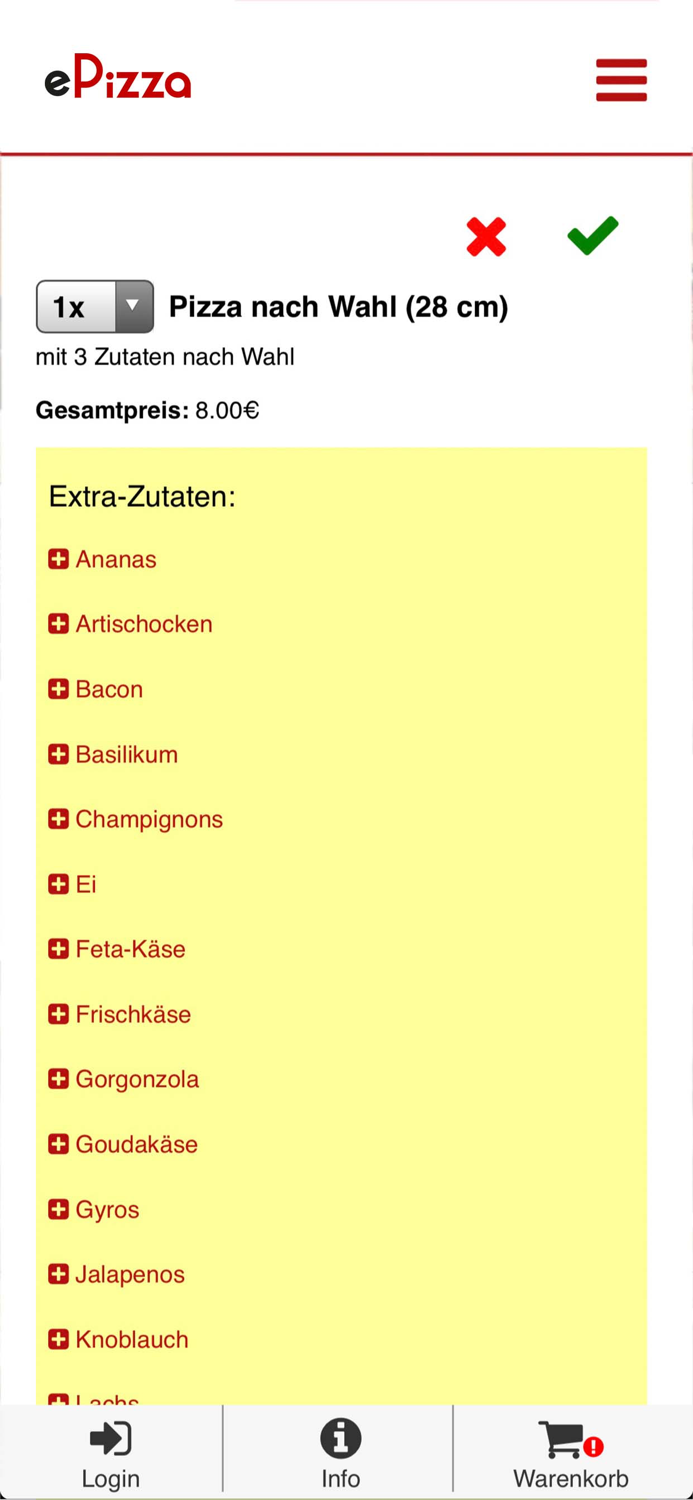Open the hamburger menu

coord(621,80)
